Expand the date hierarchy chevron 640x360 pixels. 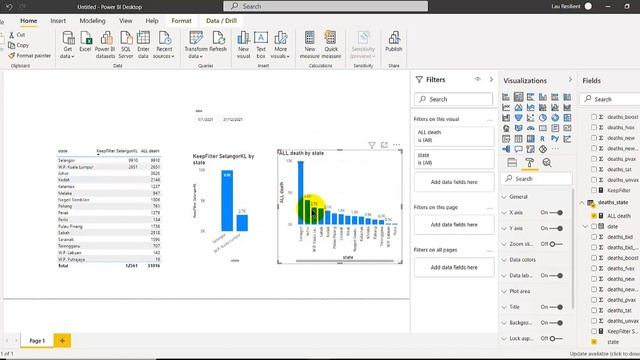click(586, 226)
